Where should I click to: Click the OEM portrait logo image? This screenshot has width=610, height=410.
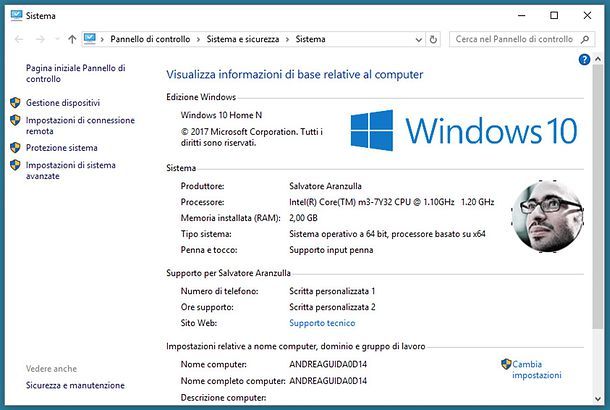coord(547,216)
